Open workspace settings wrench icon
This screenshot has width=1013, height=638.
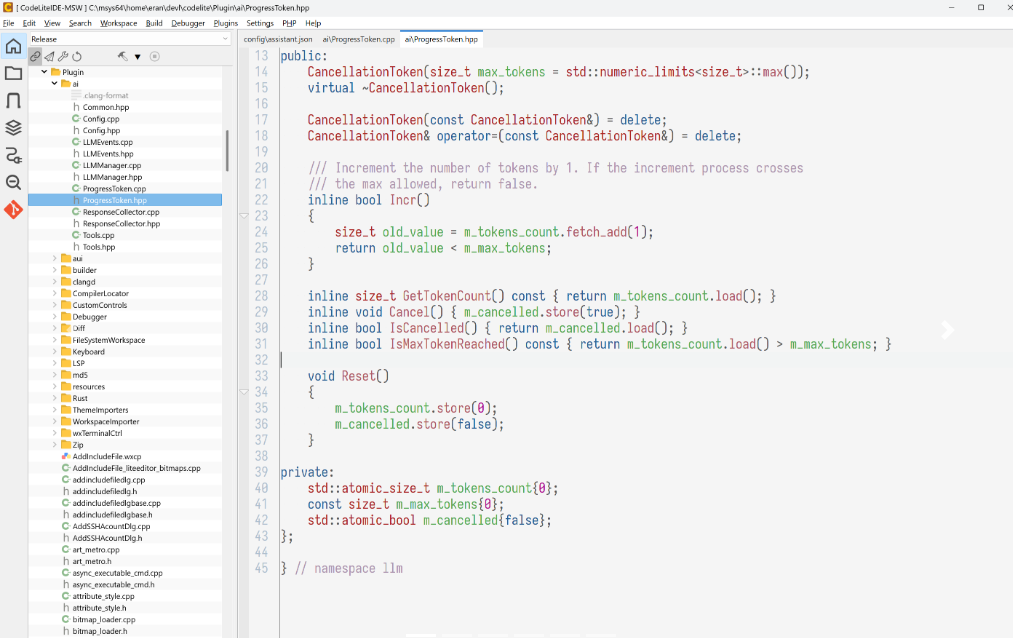coord(63,56)
